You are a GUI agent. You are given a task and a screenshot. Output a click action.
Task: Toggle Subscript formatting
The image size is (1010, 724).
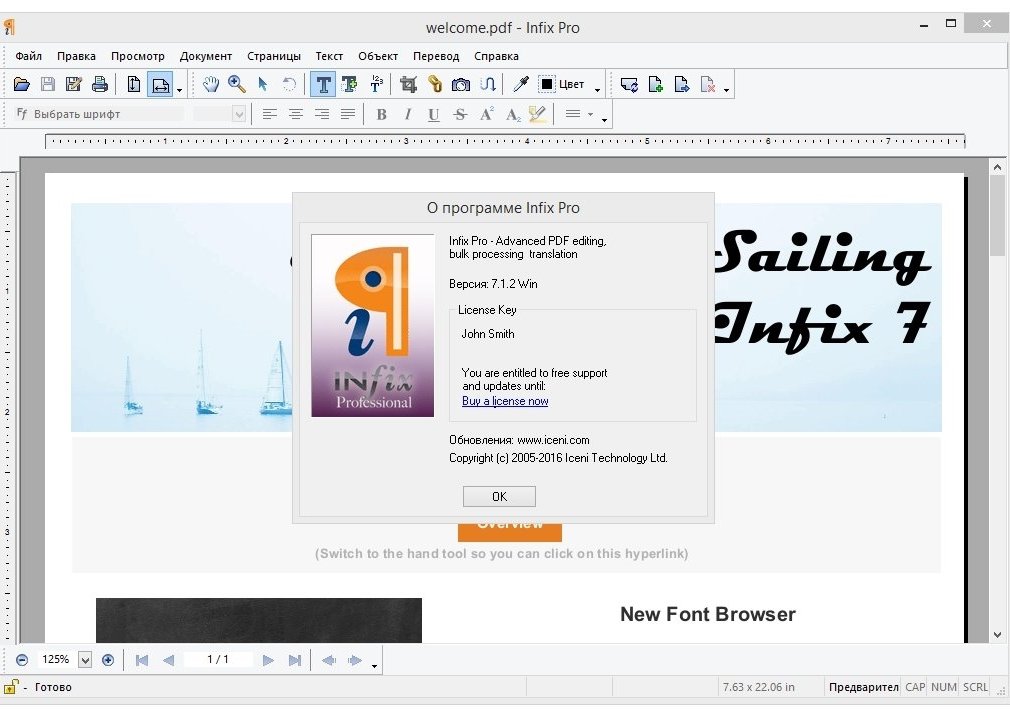click(513, 115)
